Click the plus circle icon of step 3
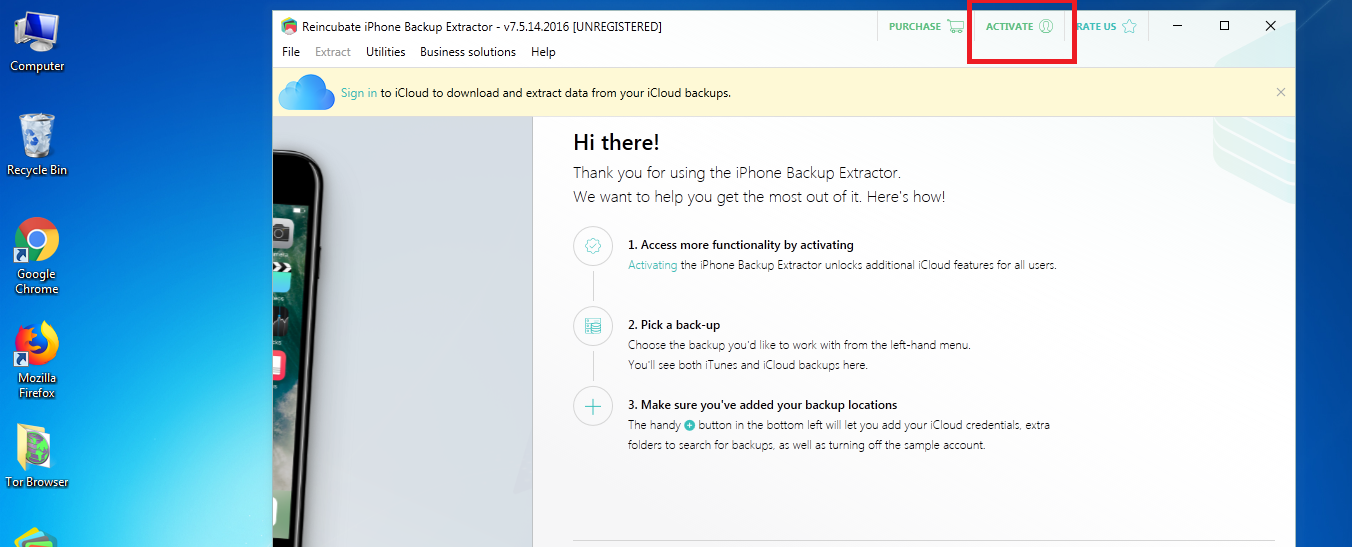1352x547 pixels. [593, 407]
